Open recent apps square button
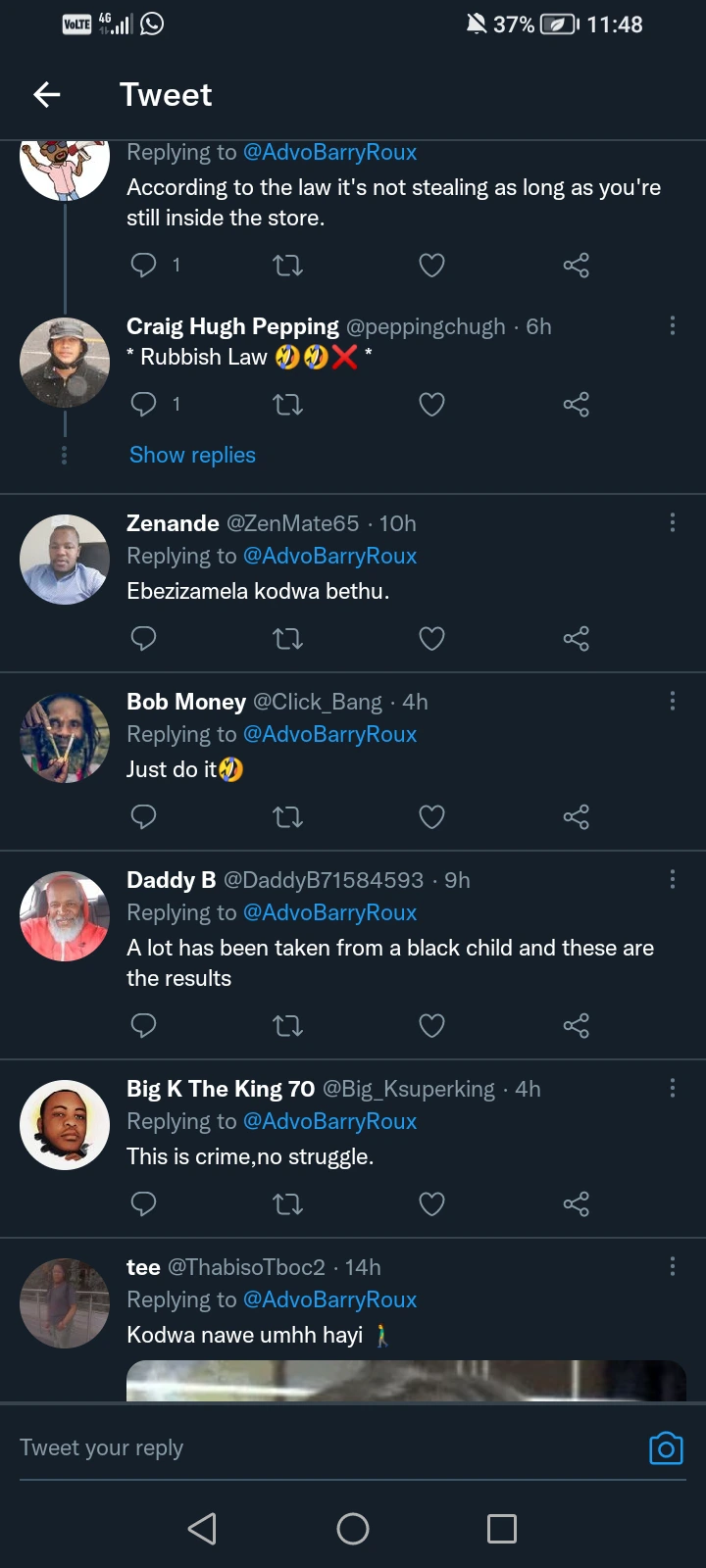Viewport: 706px width, 1568px height. pos(502,1529)
